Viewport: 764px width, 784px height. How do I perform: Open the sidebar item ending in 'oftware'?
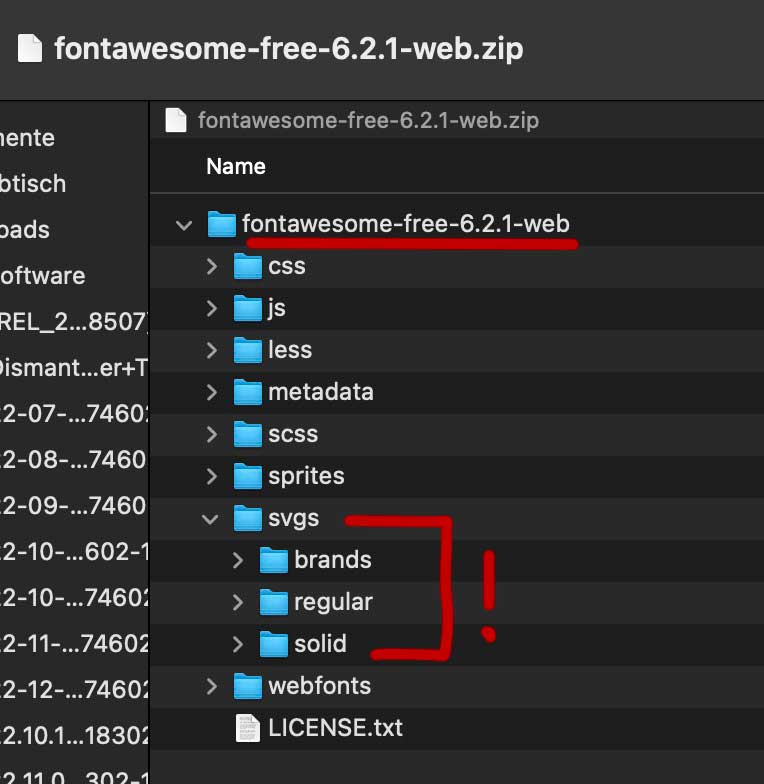pyautogui.click(x=43, y=276)
